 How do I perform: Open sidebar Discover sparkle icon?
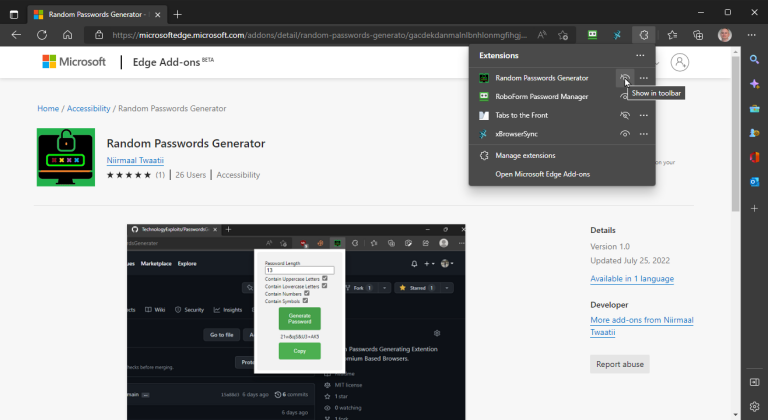point(754,84)
